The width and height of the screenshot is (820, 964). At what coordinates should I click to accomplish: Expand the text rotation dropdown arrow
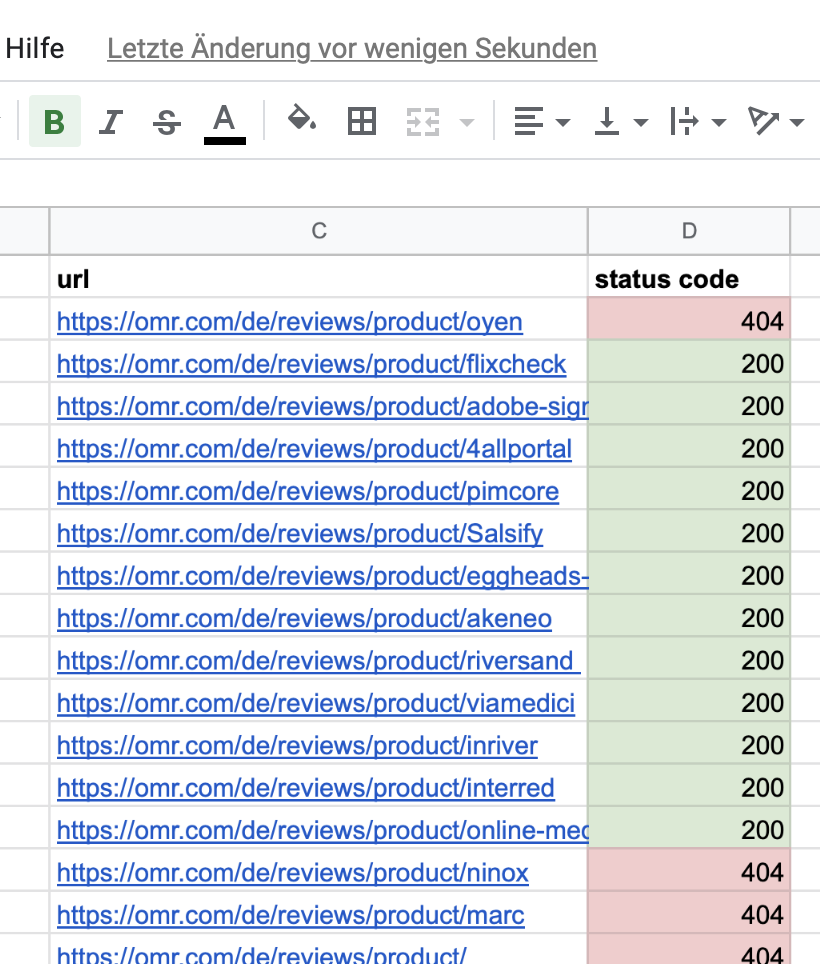[x=797, y=122]
